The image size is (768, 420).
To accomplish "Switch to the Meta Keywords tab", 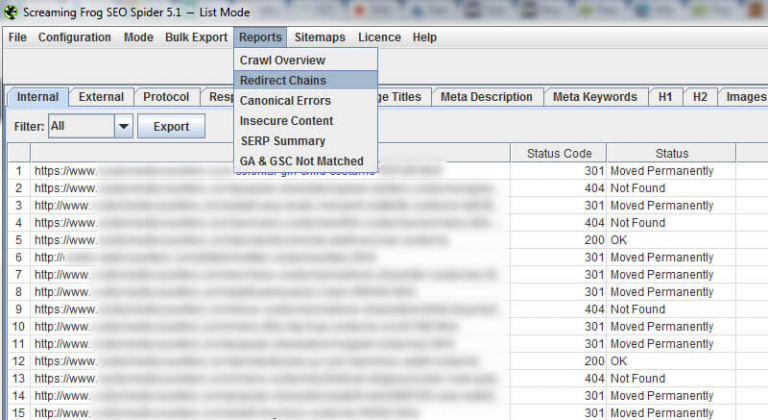I will (x=595, y=97).
